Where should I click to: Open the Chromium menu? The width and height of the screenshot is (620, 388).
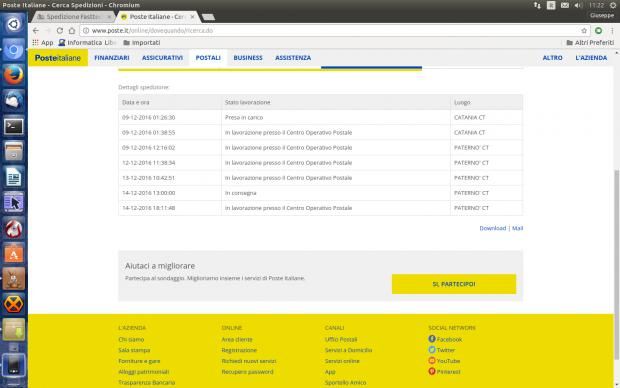pyautogui.click(x=612, y=30)
